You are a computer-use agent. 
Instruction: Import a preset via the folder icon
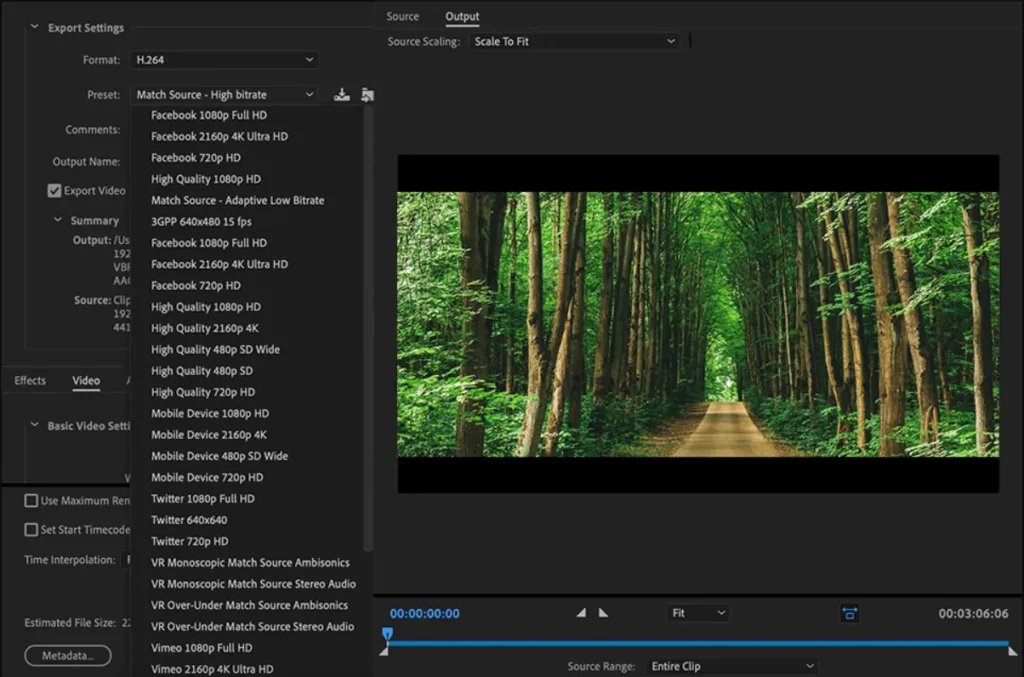coord(367,93)
